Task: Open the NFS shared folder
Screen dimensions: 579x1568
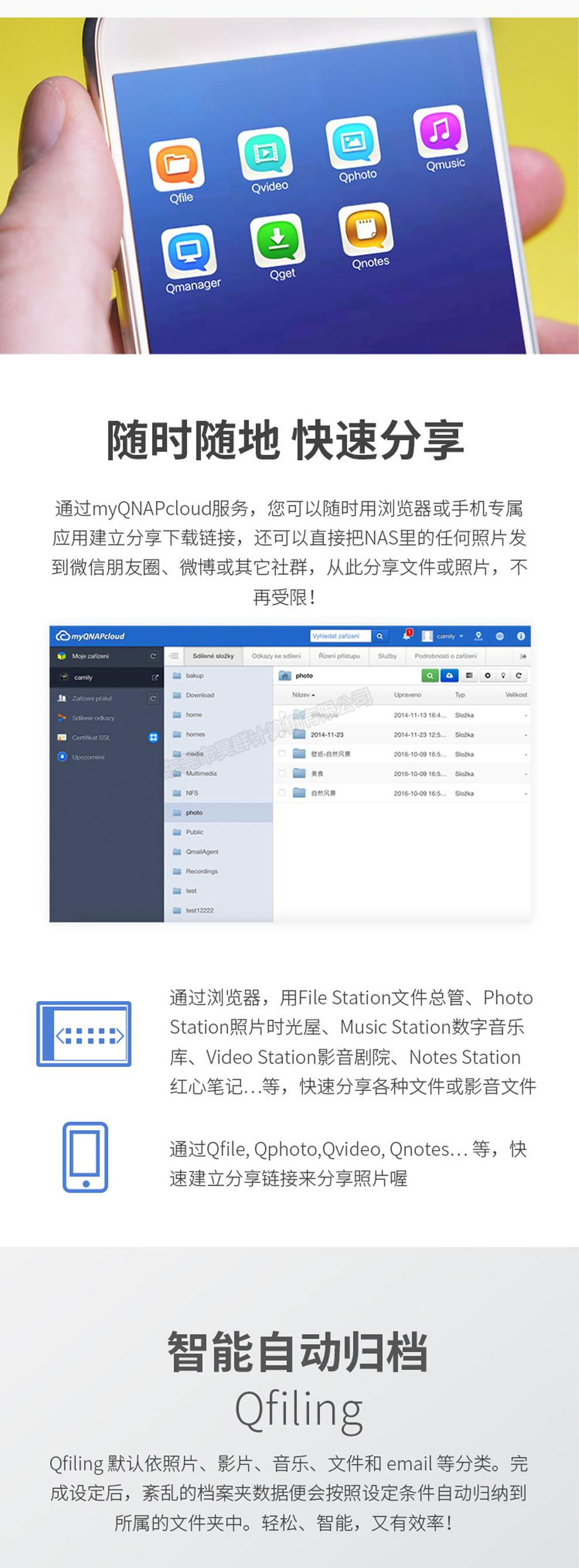Action: point(219,793)
